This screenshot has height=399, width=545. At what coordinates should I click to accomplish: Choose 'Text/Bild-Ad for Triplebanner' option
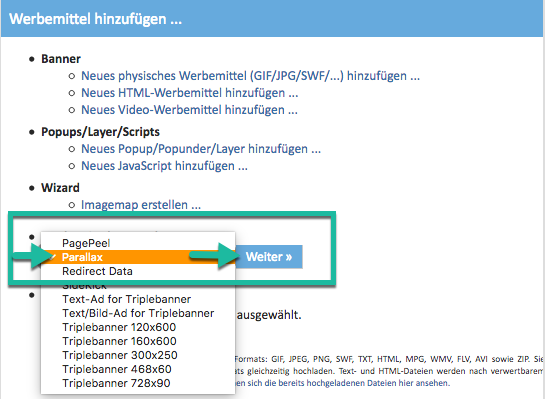[x=138, y=313]
